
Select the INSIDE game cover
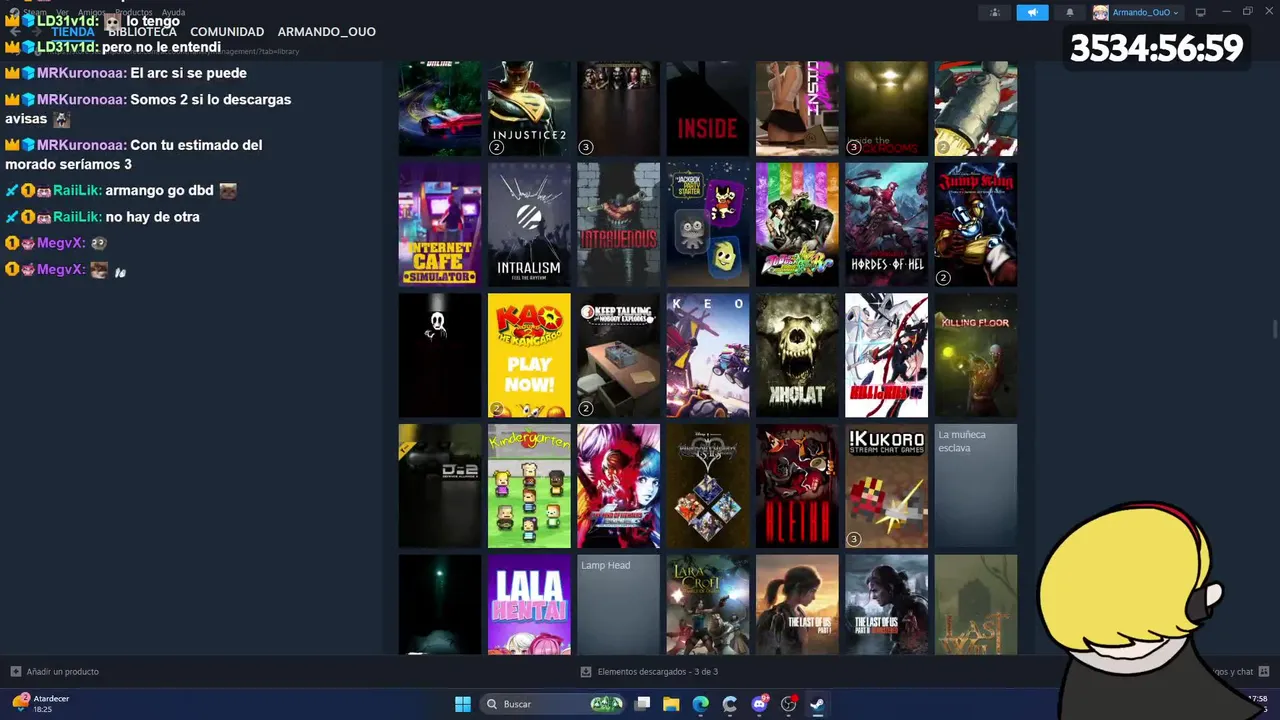708,108
